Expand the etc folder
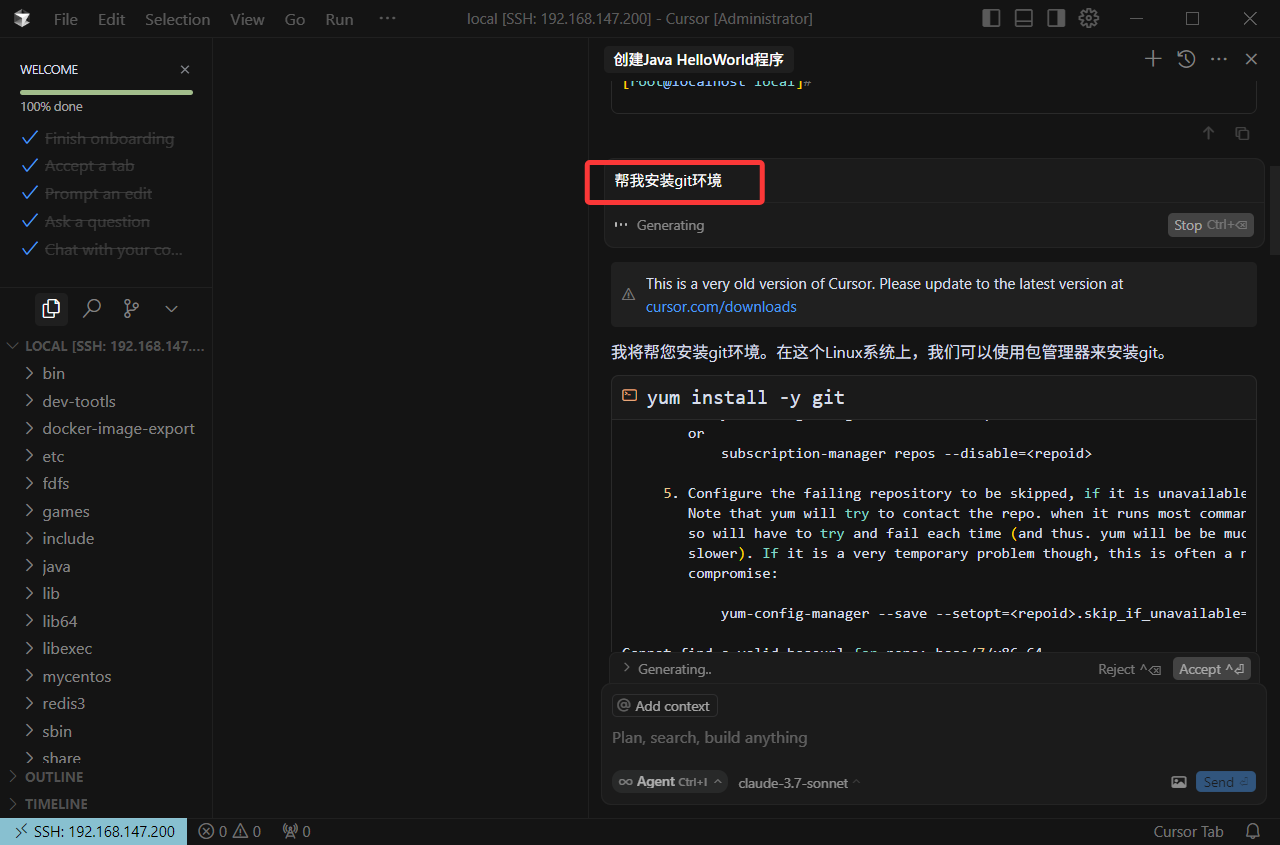Viewport: 1280px width, 845px height. 106,456
